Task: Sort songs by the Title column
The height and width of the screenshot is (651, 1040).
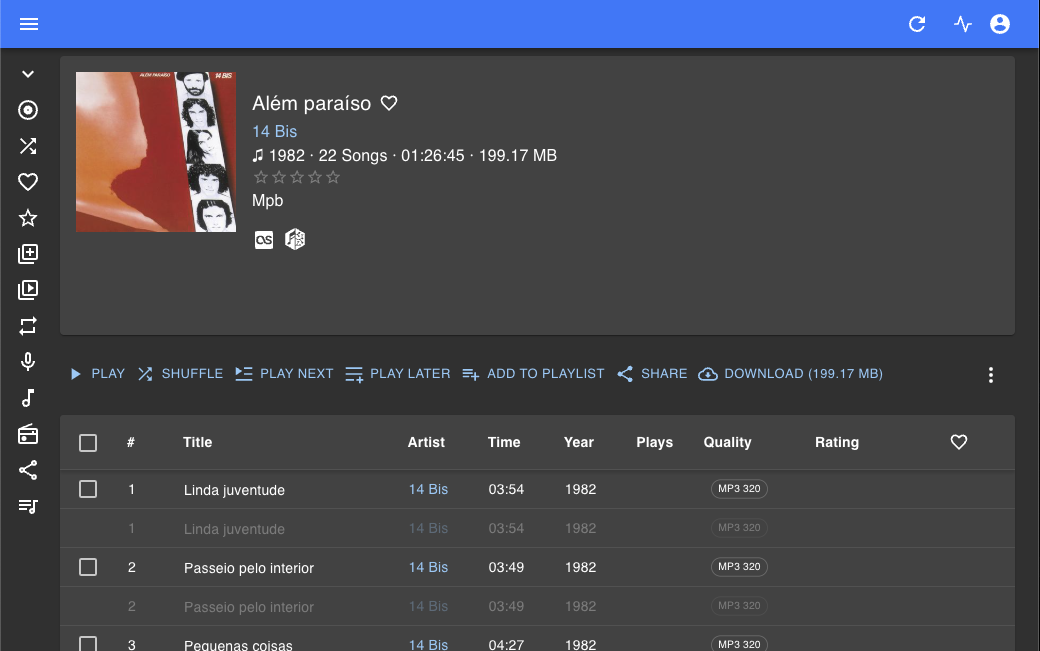Action: point(198,442)
